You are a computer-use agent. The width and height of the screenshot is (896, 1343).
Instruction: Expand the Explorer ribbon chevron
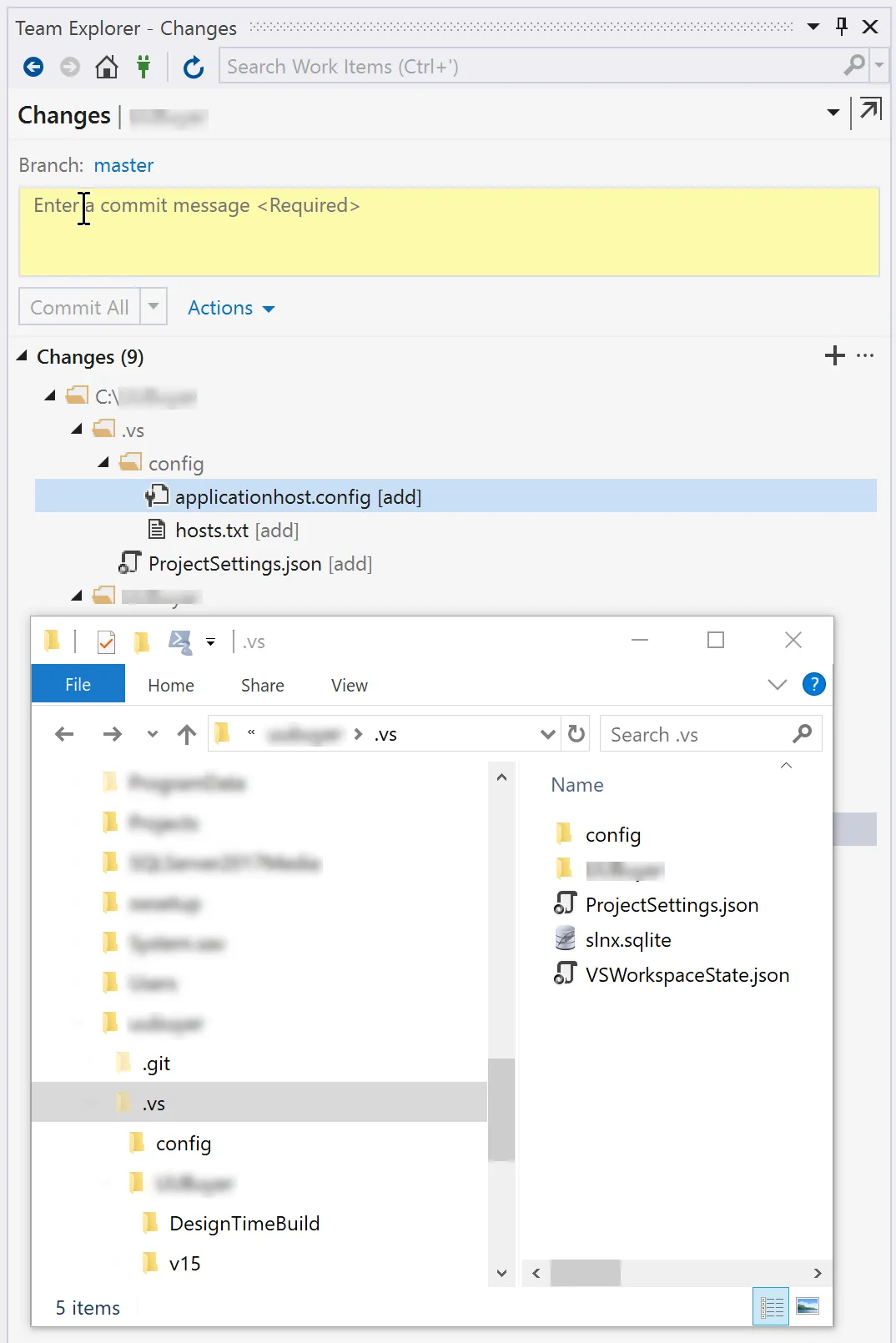click(x=778, y=685)
